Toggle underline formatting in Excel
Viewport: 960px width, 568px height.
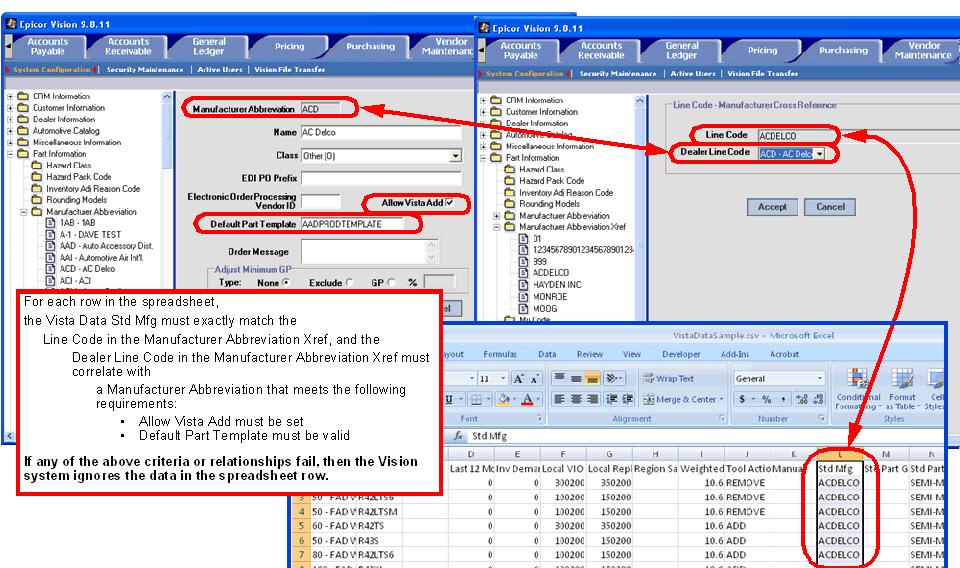point(449,399)
